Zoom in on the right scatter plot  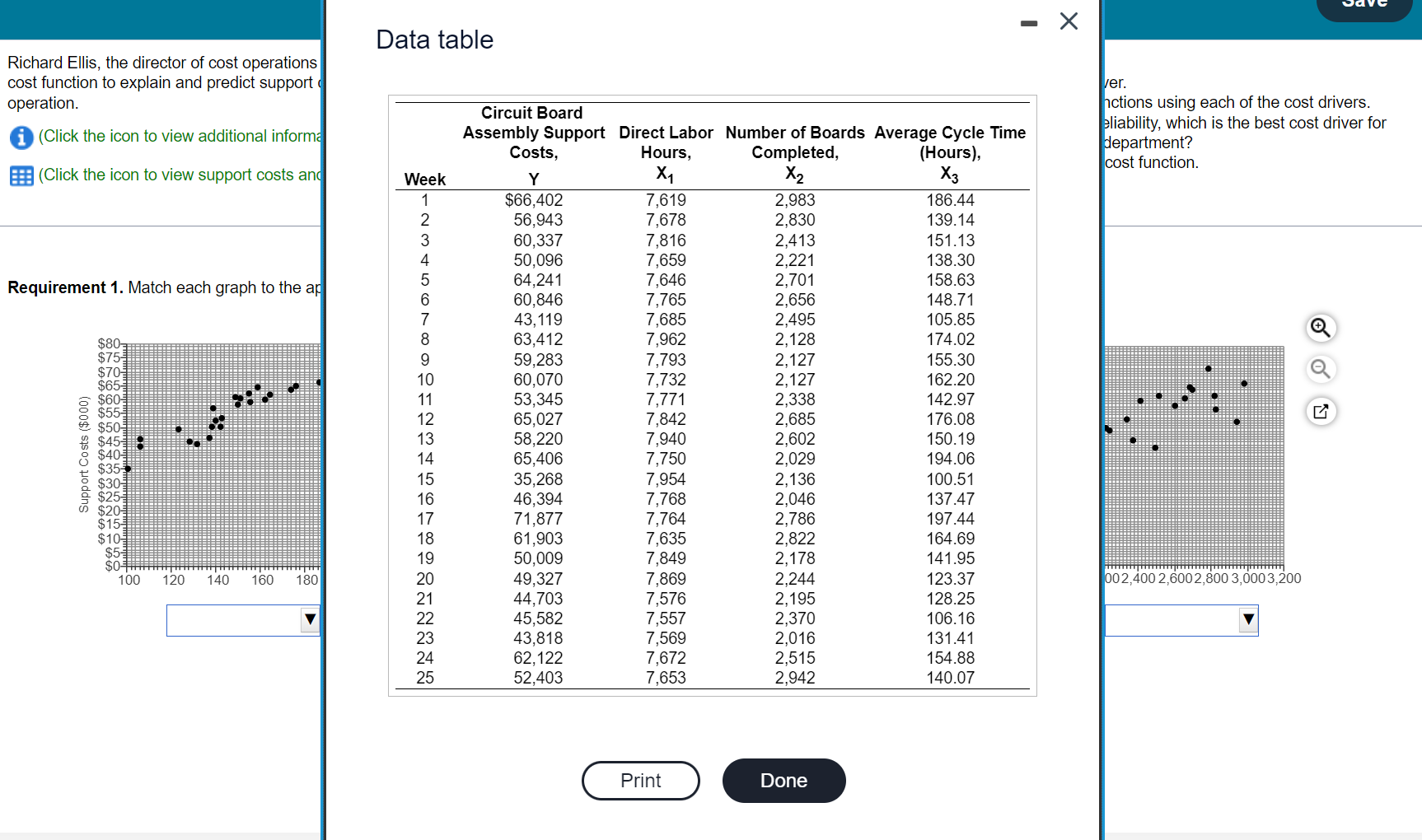tap(1321, 328)
